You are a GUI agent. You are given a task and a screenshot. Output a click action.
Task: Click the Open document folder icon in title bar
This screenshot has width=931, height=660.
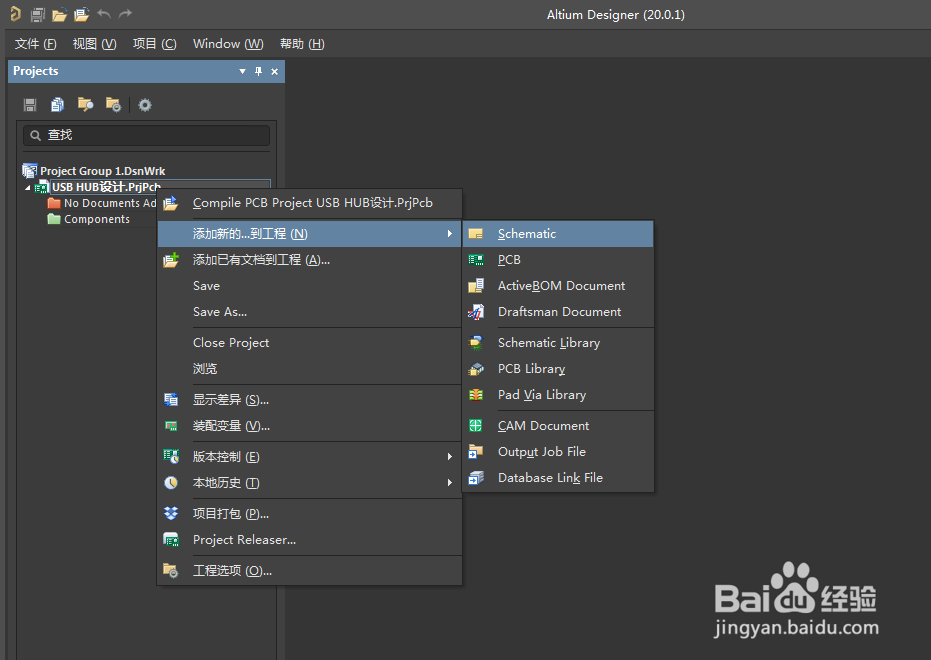point(59,14)
